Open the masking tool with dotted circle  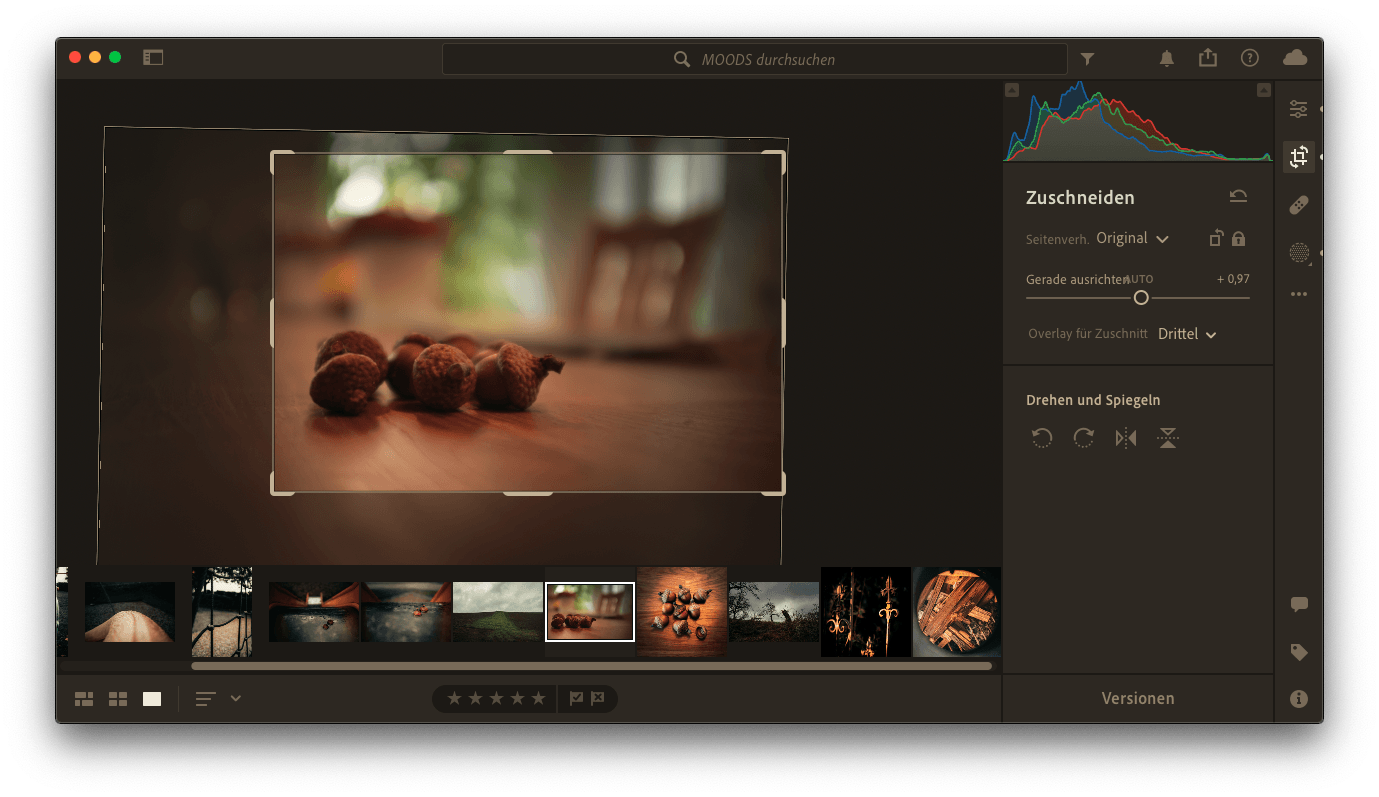(1298, 253)
